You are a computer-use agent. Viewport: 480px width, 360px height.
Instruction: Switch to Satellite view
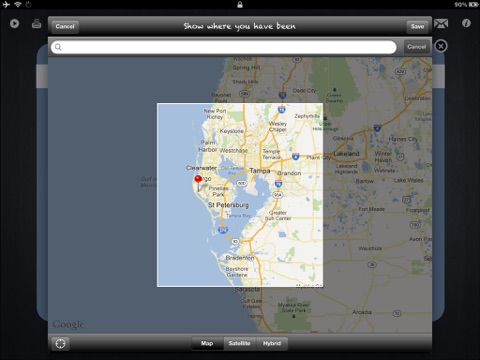point(239,343)
